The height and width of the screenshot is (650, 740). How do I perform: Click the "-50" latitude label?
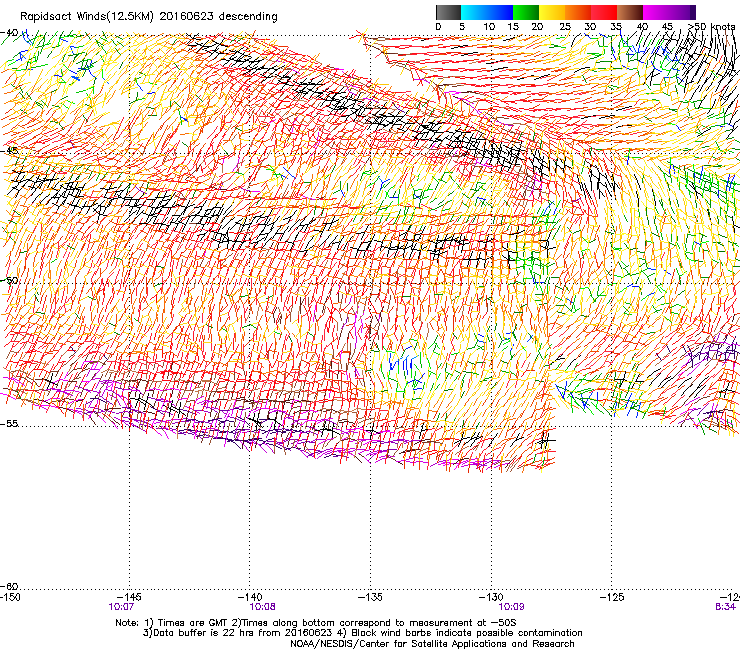pos(9,280)
